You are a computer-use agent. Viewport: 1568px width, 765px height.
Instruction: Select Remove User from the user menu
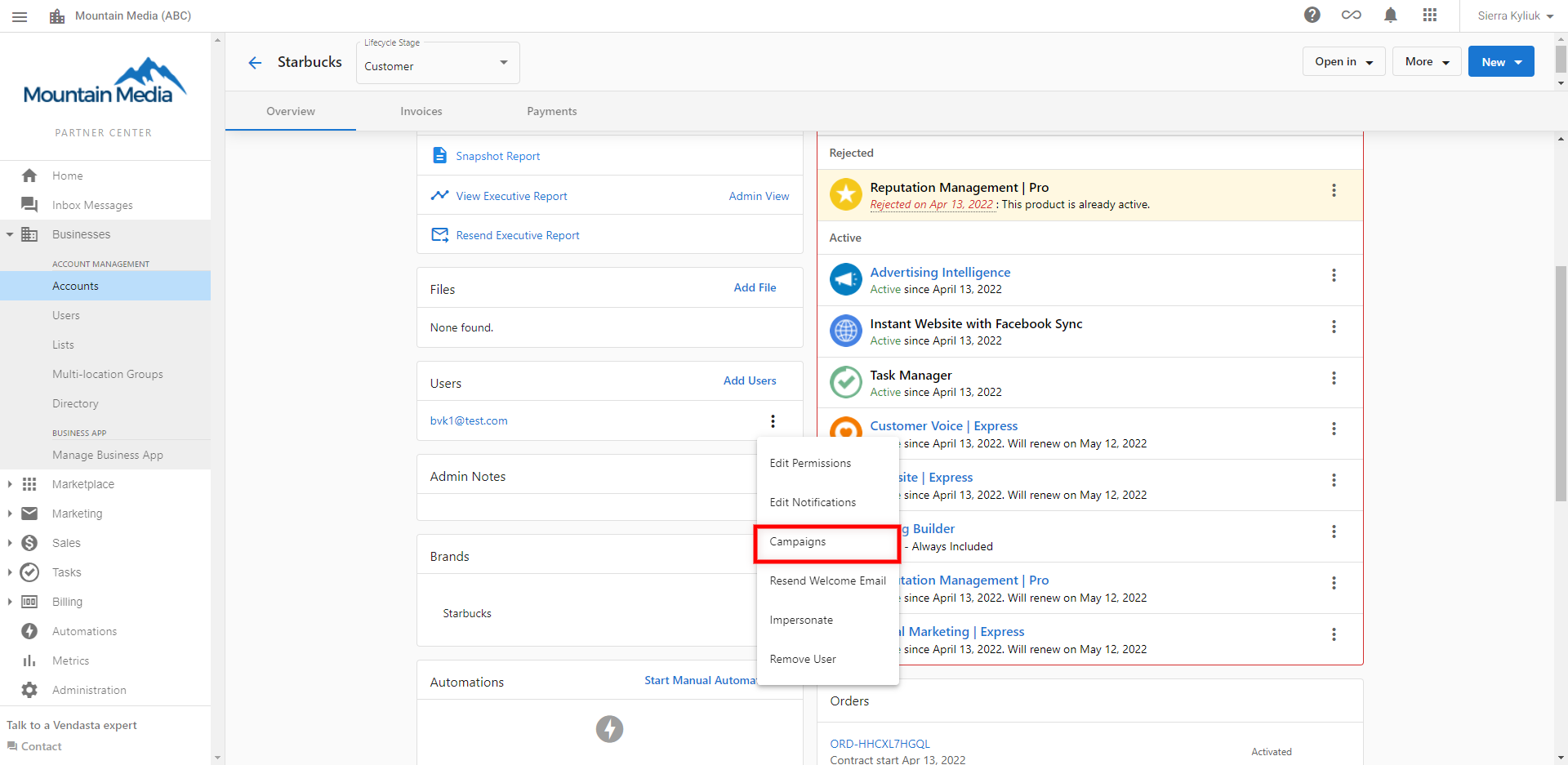click(828, 659)
